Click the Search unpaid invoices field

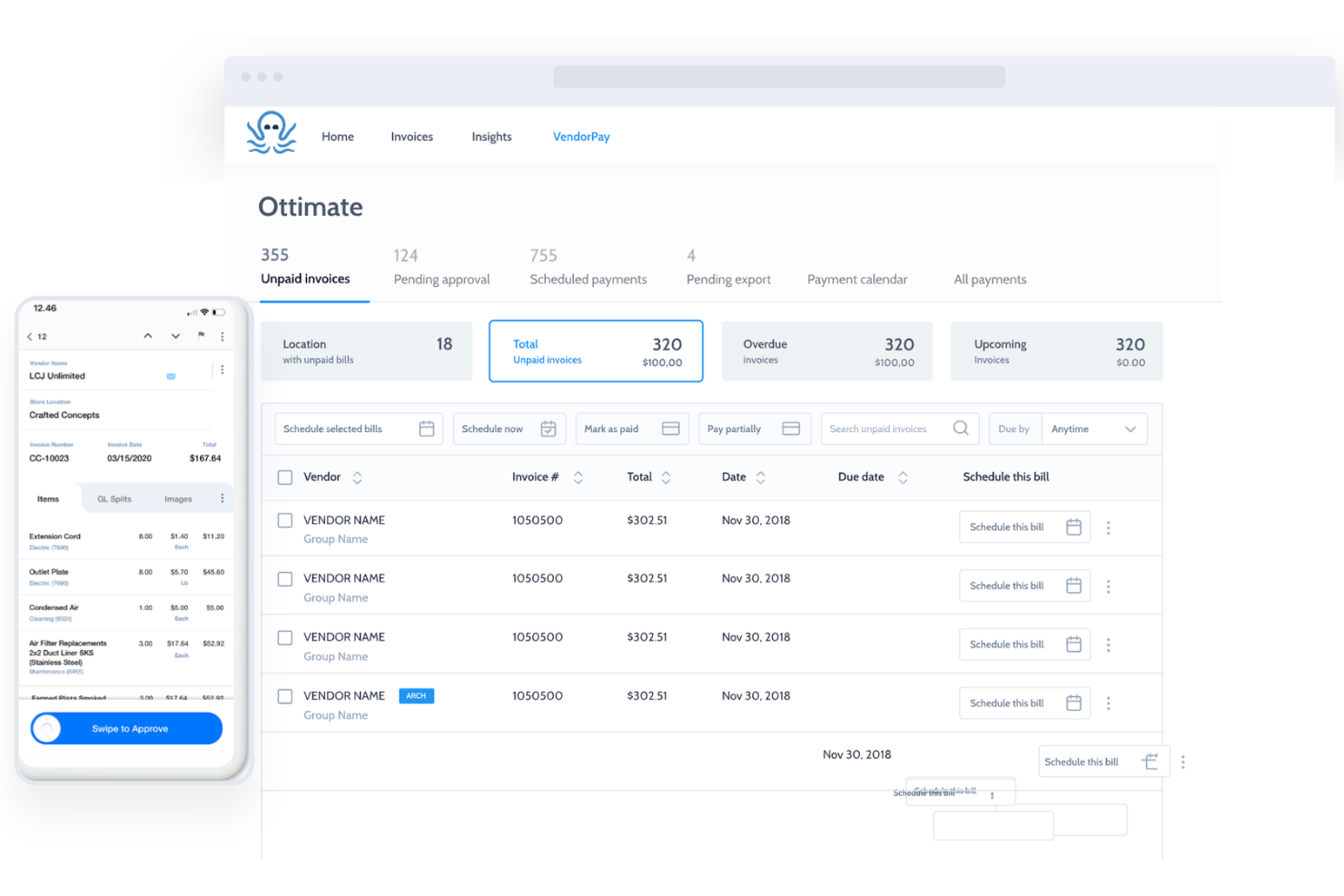(x=899, y=428)
